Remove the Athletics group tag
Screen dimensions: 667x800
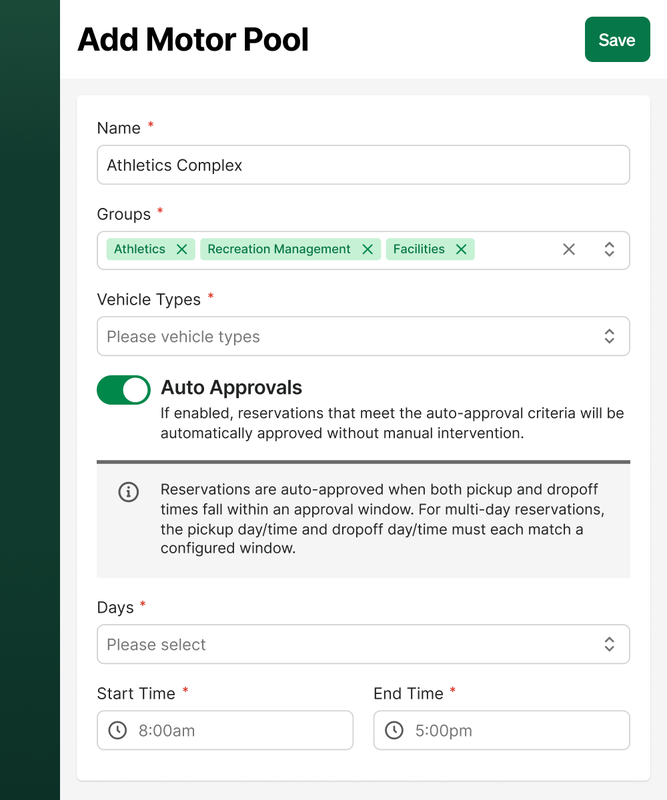click(x=182, y=249)
